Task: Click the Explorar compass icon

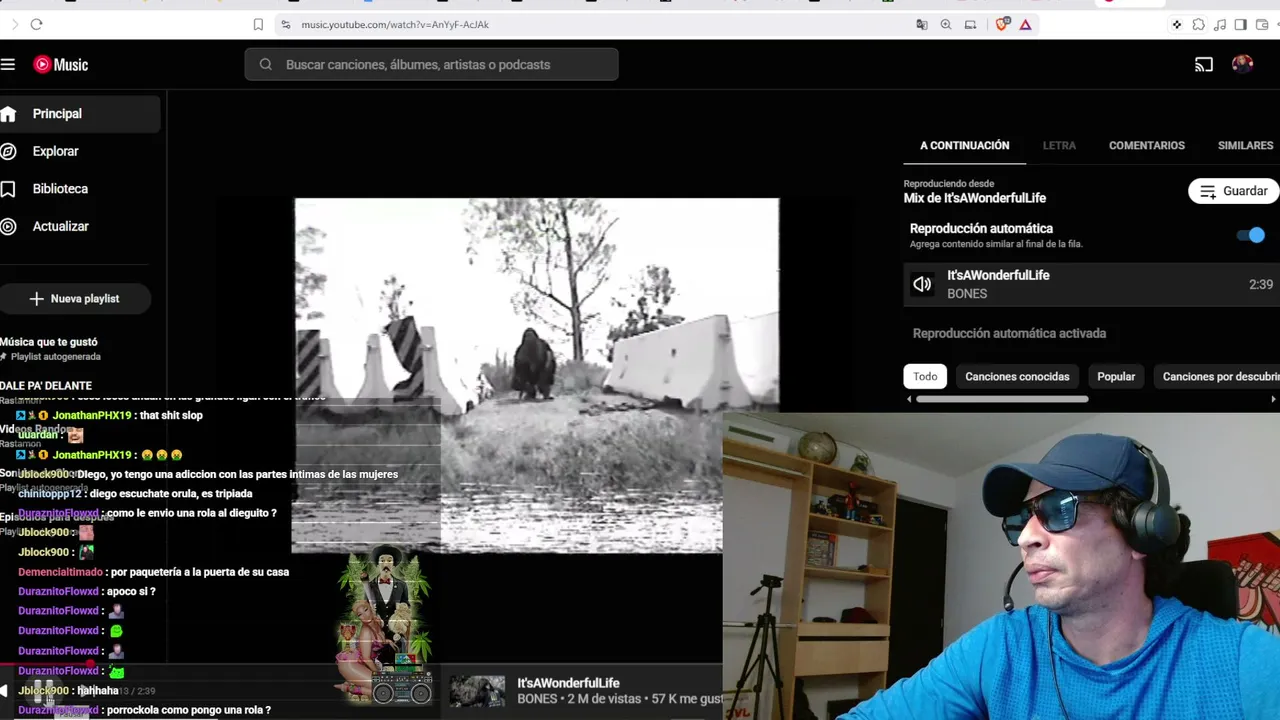Action: (x=8, y=151)
